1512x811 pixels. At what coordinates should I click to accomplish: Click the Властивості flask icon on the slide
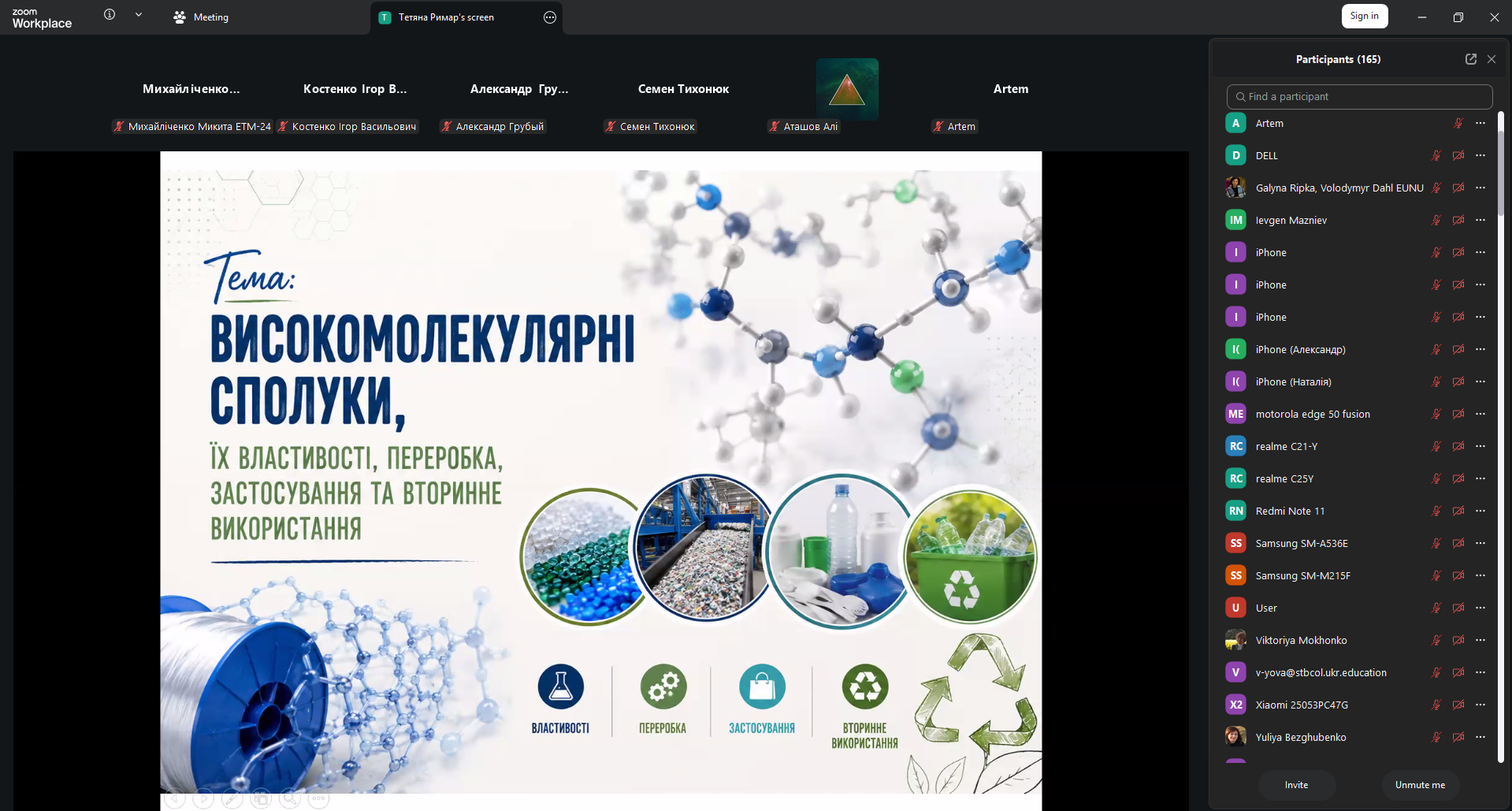click(560, 686)
